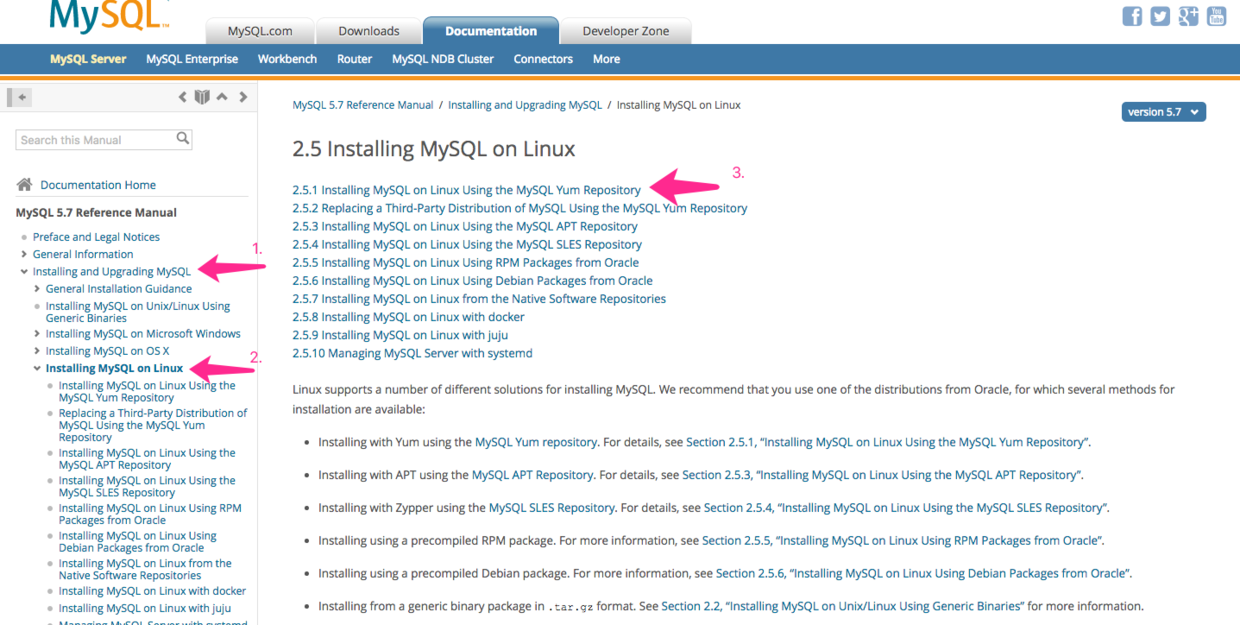
Task: Open section 2.5.7 Native Software Repositories
Action: (x=479, y=298)
